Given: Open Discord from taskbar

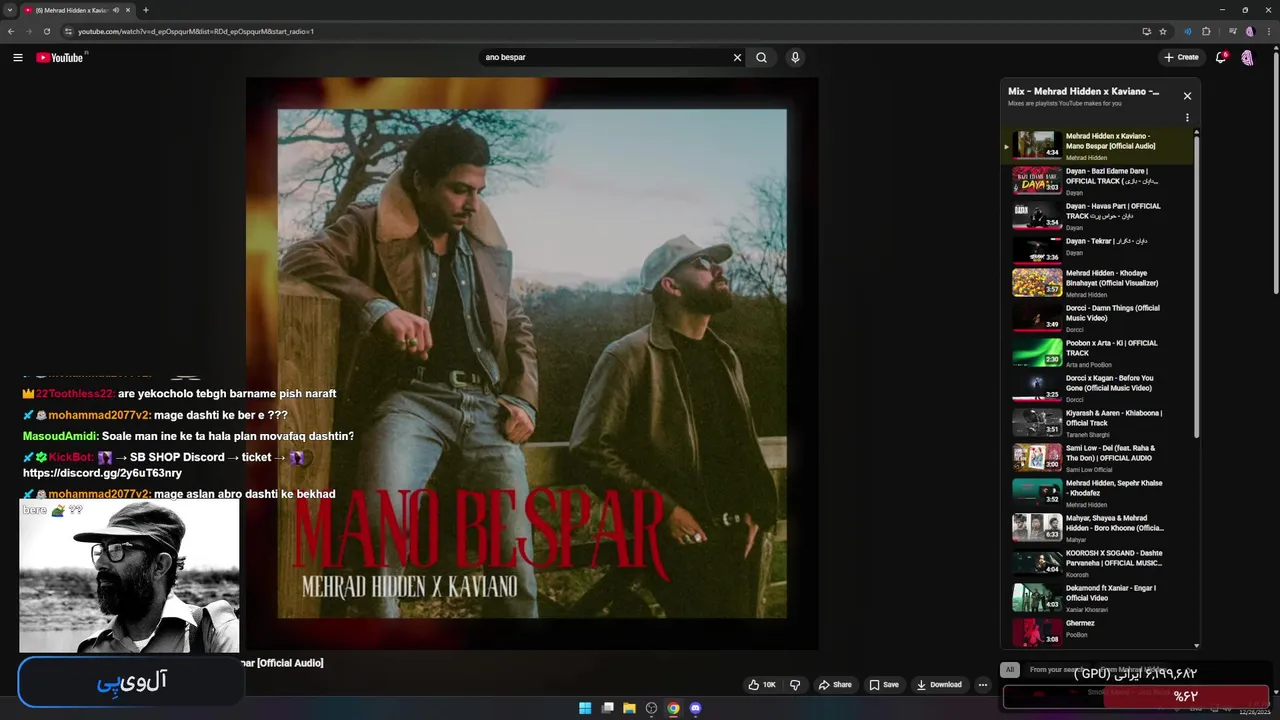Looking at the screenshot, I should click(x=695, y=708).
